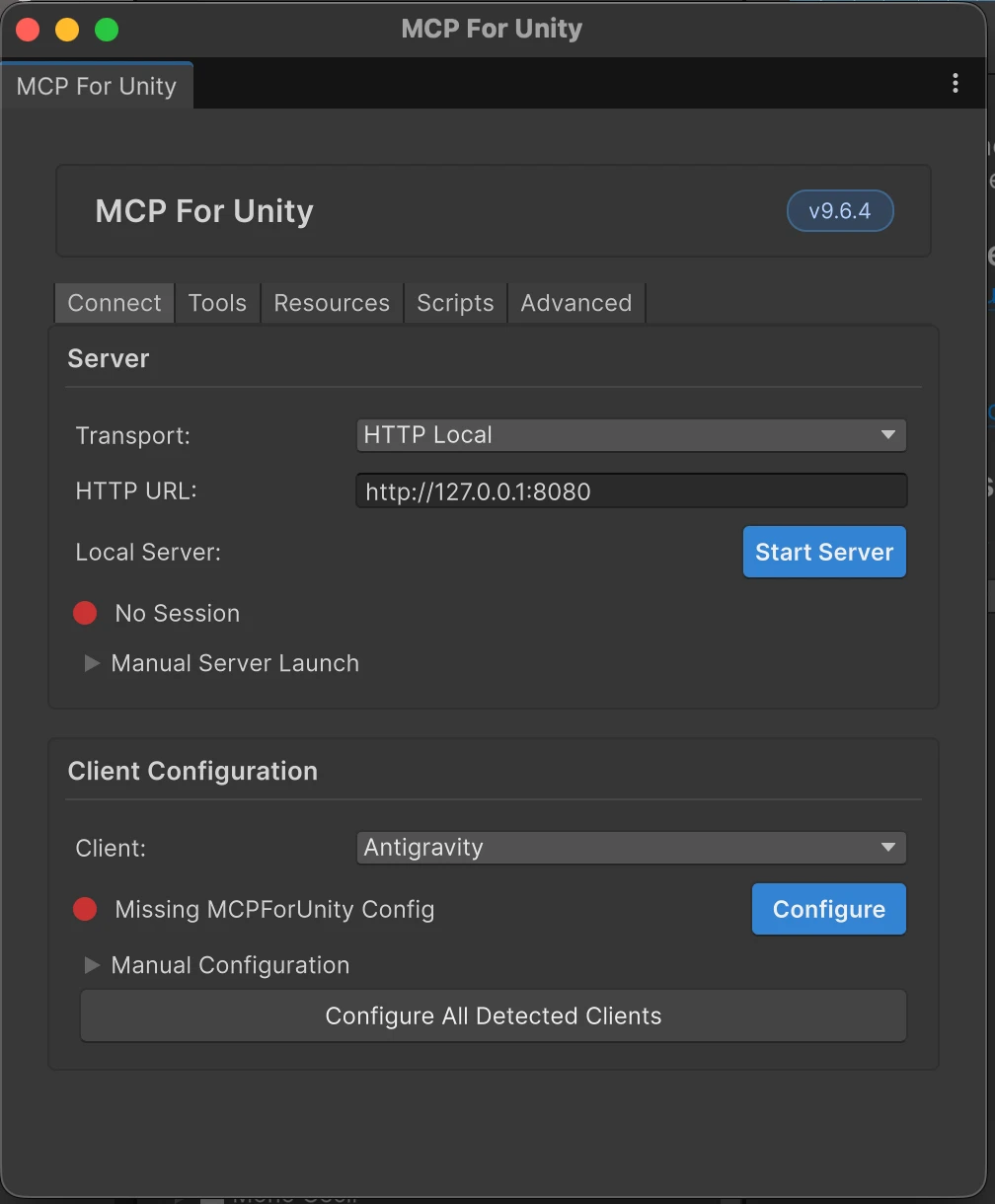The image size is (995, 1204).
Task: Open the Transport dropdown showing HTTP Local
Action: [x=631, y=435]
